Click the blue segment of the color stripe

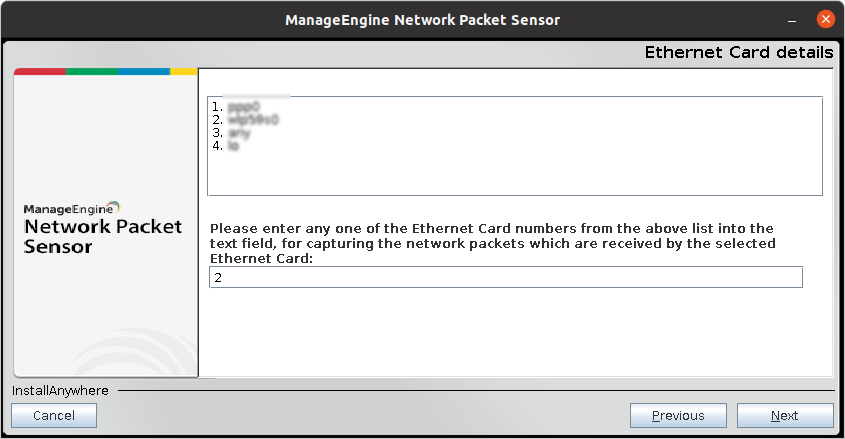(x=143, y=71)
